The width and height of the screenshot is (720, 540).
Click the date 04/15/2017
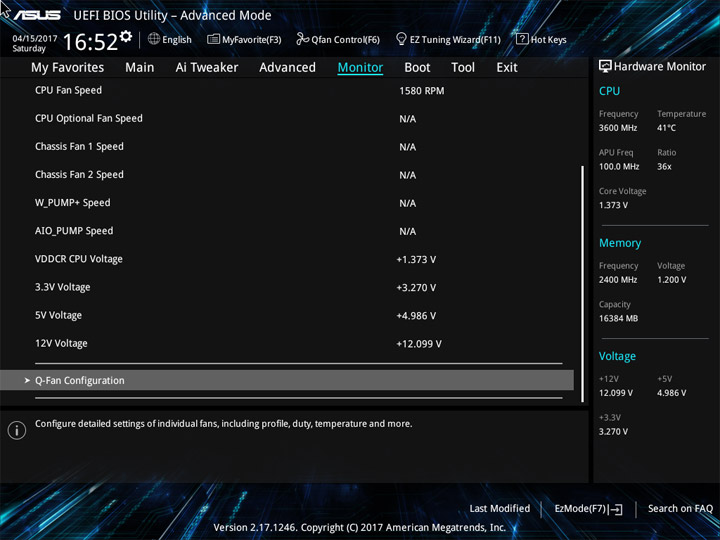pos(34,38)
